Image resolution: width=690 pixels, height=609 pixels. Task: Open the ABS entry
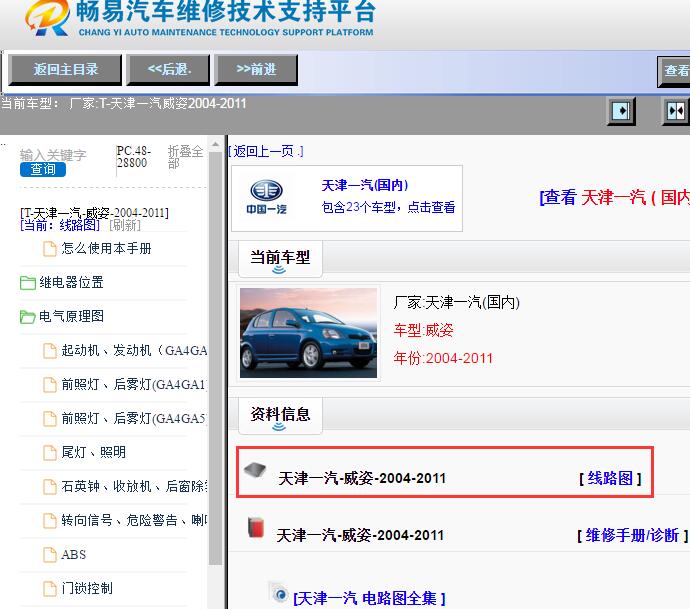tap(73, 554)
